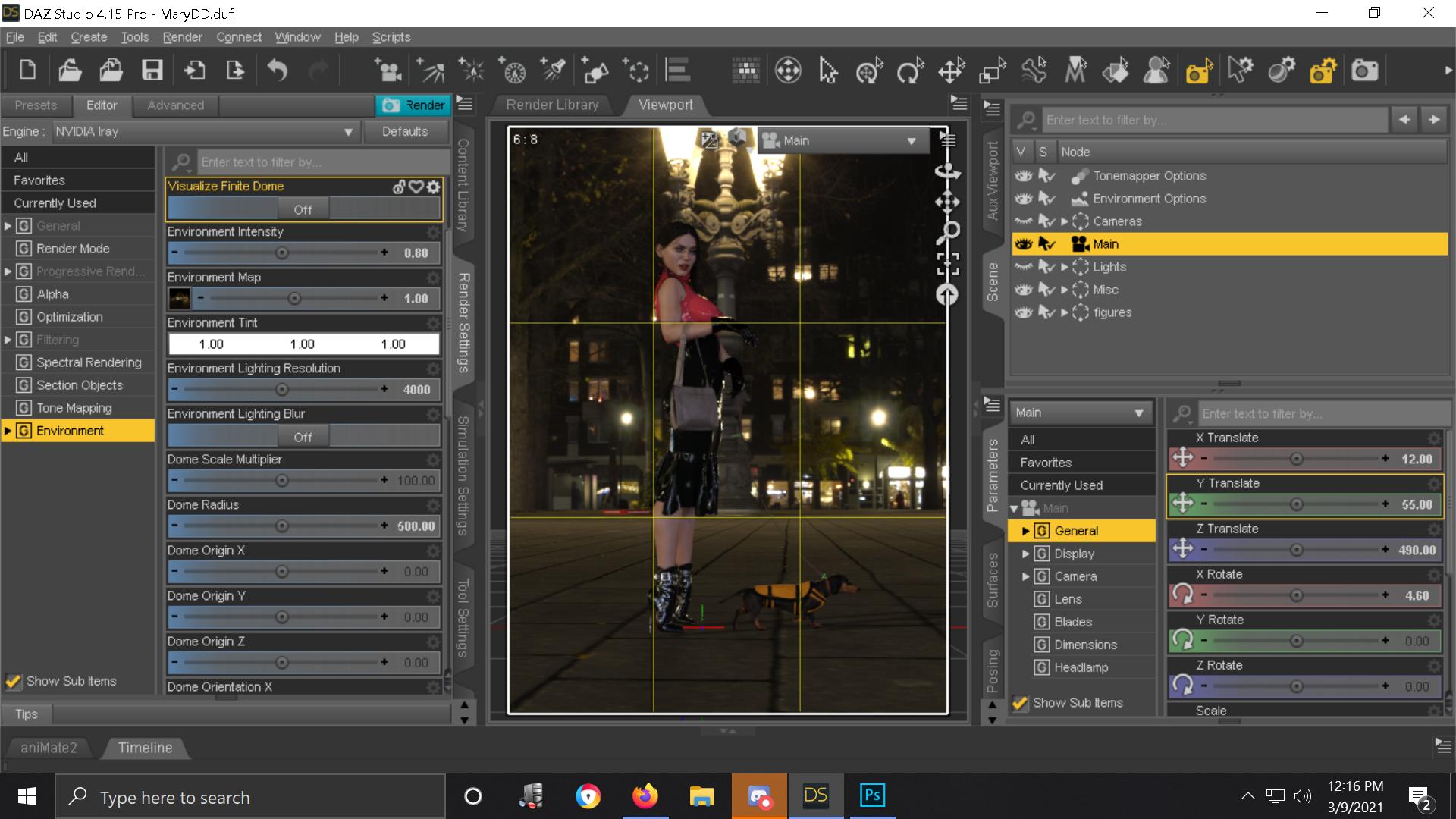Click the Save file toolbar icon
The width and height of the screenshot is (1456, 819).
tap(152, 71)
